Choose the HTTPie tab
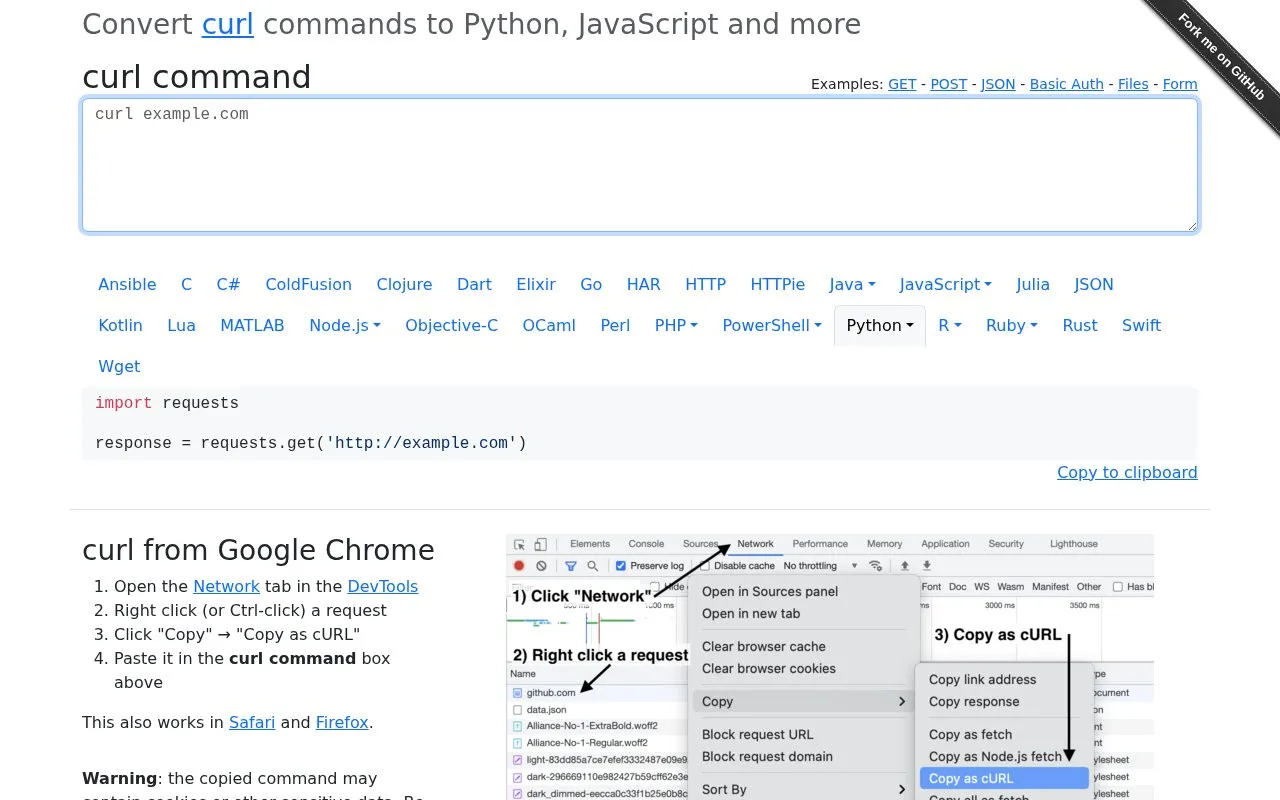This screenshot has width=1280, height=800. 777,284
